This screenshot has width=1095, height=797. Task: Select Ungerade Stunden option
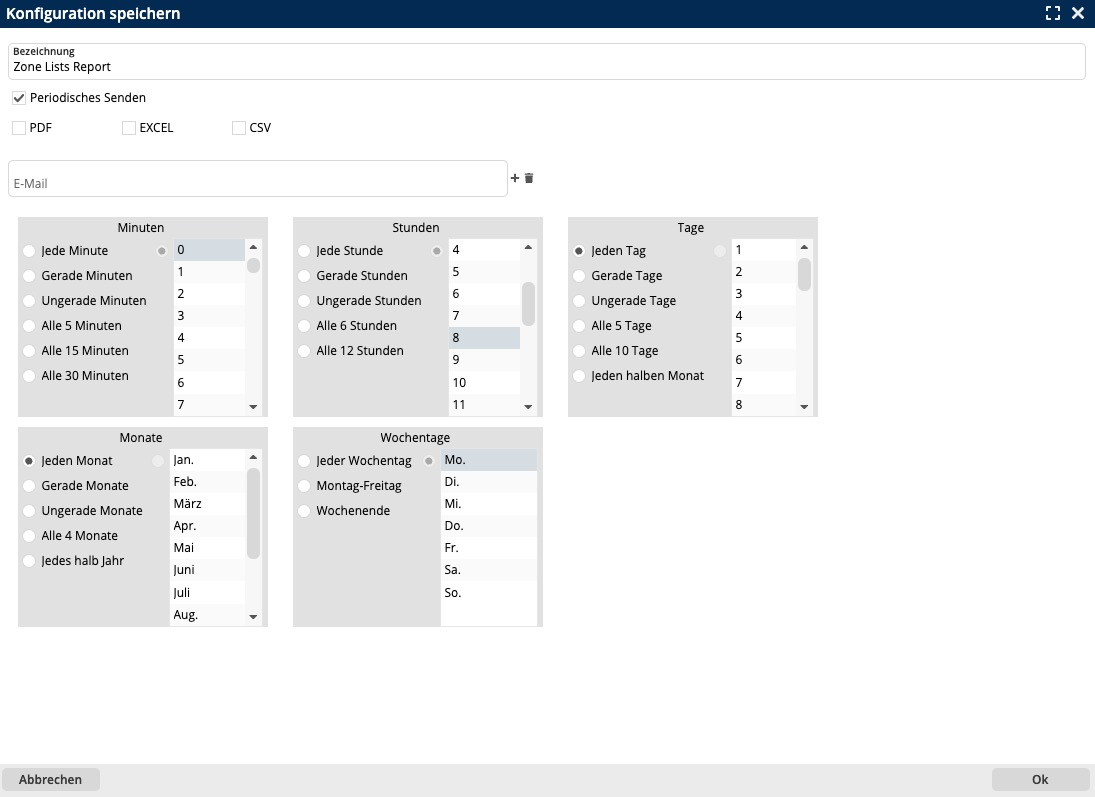[x=304, y=301]
